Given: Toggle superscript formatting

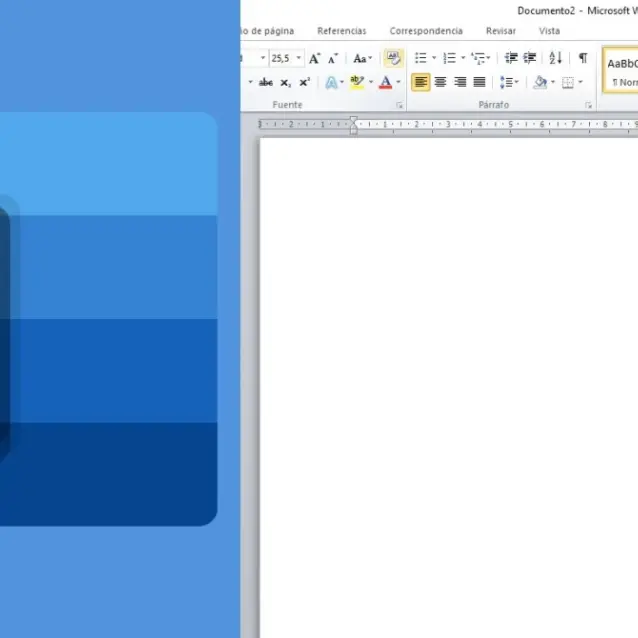Looking at the screenshot, I should [304, 83].
